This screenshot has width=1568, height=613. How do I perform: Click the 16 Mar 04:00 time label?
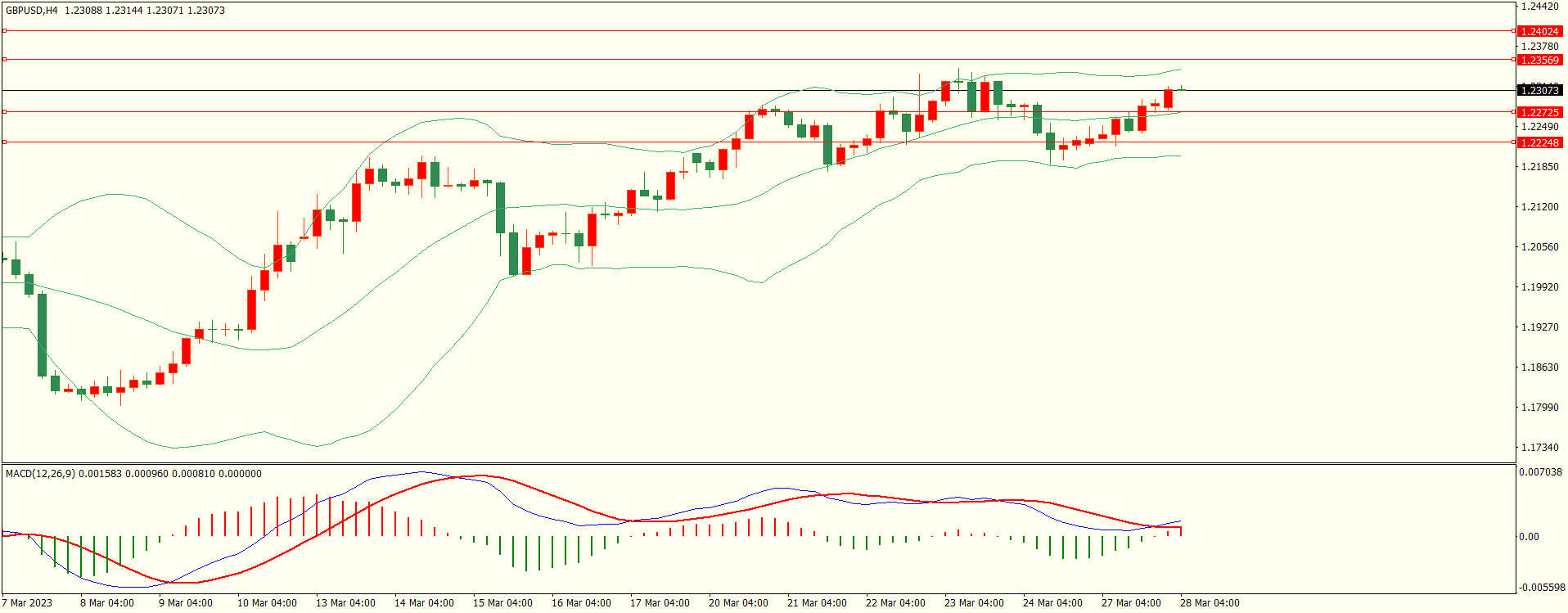click(581, 603)
